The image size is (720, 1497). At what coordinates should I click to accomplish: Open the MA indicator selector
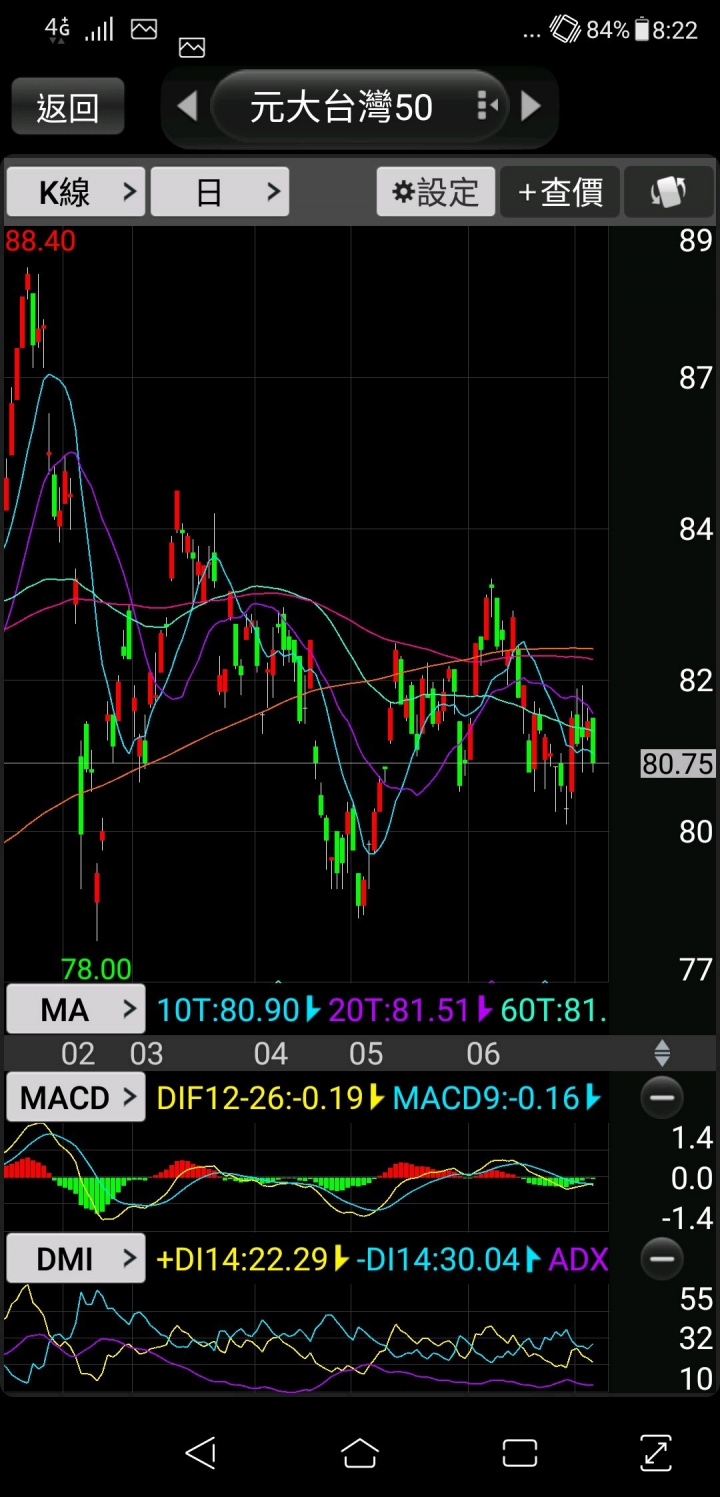[x=76, y=1010]
